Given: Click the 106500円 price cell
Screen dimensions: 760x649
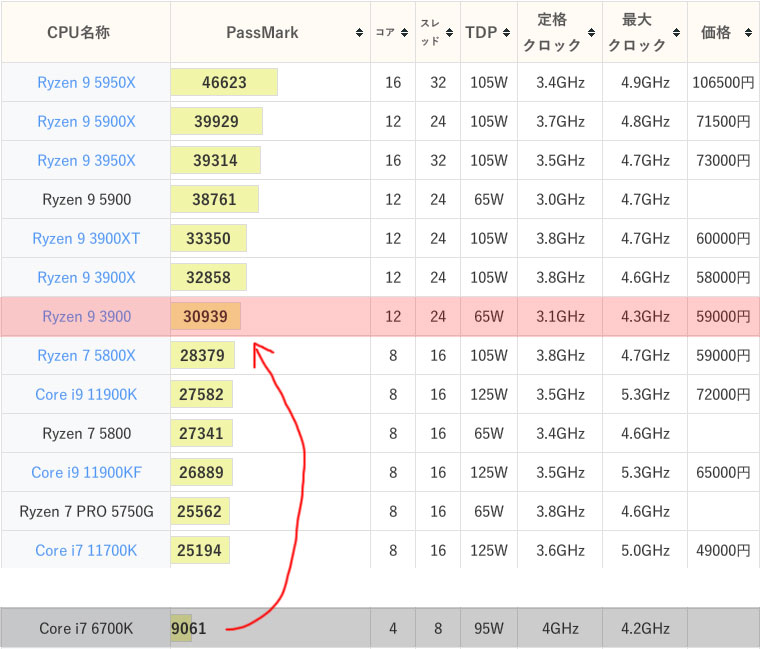Looking at the screenshot, I should pos(723,82).
